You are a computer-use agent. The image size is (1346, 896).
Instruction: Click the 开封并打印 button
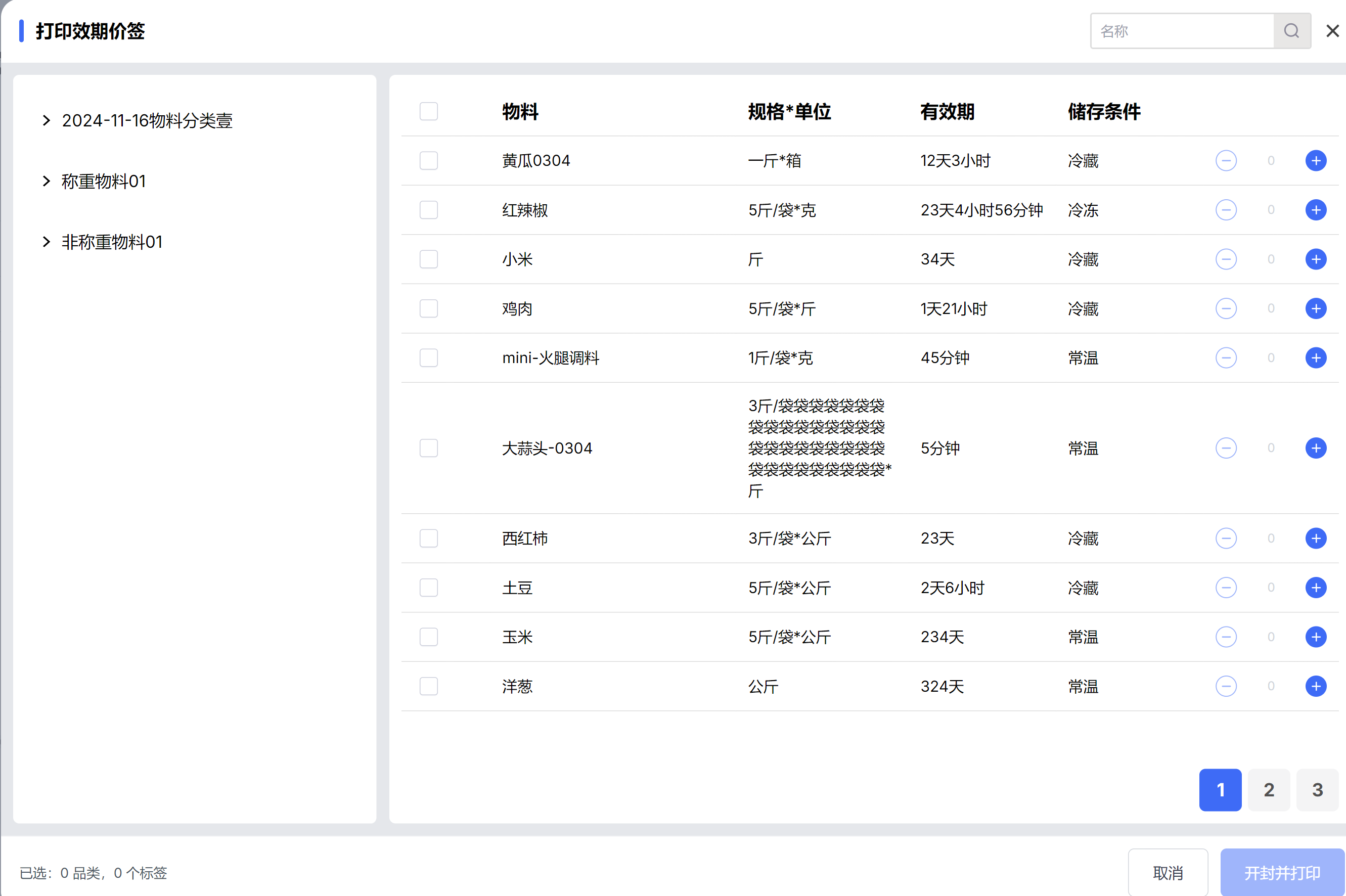coord(1282,873)
